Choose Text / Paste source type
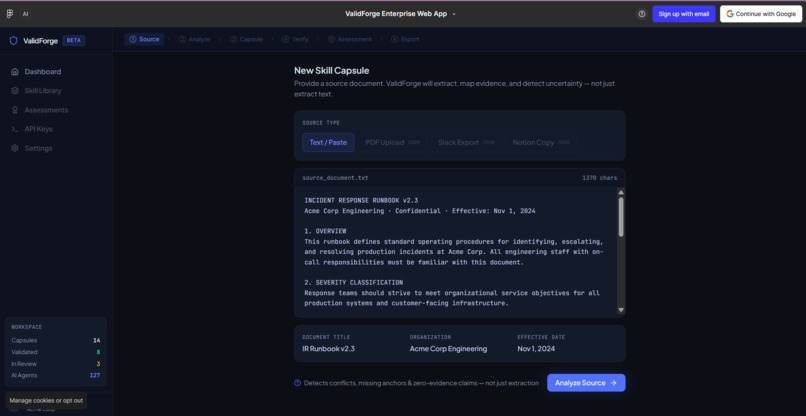This screenshot has height=416, width=806. [328, 142]
